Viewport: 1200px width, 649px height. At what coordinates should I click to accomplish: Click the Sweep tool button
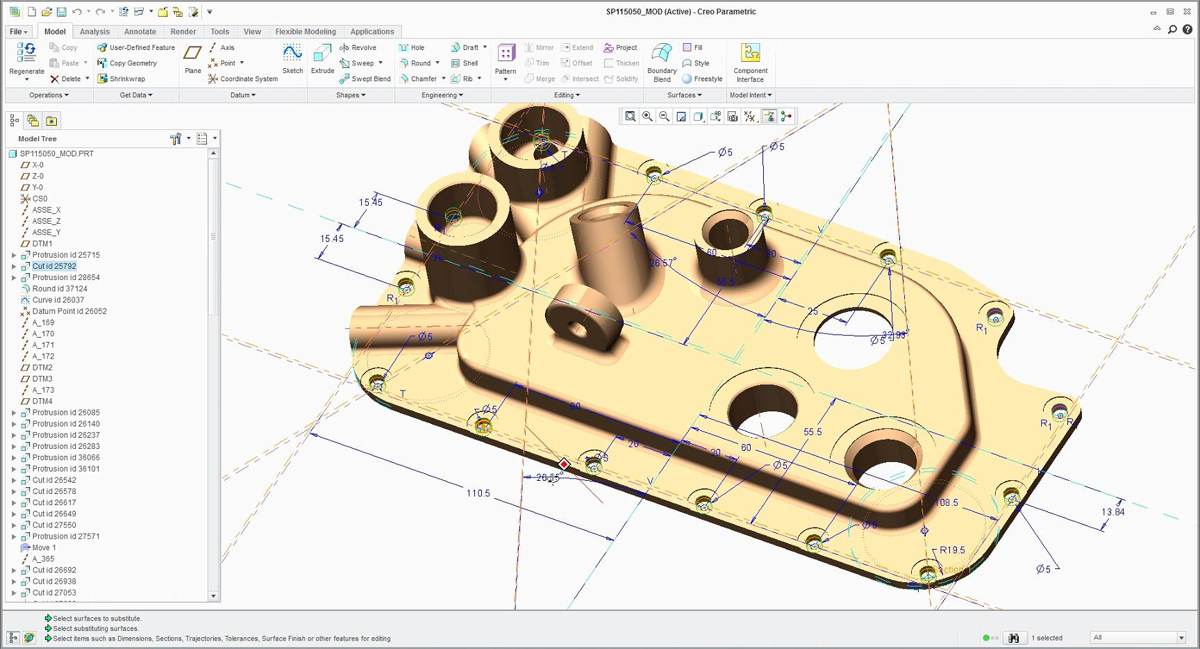pos(357,63)
